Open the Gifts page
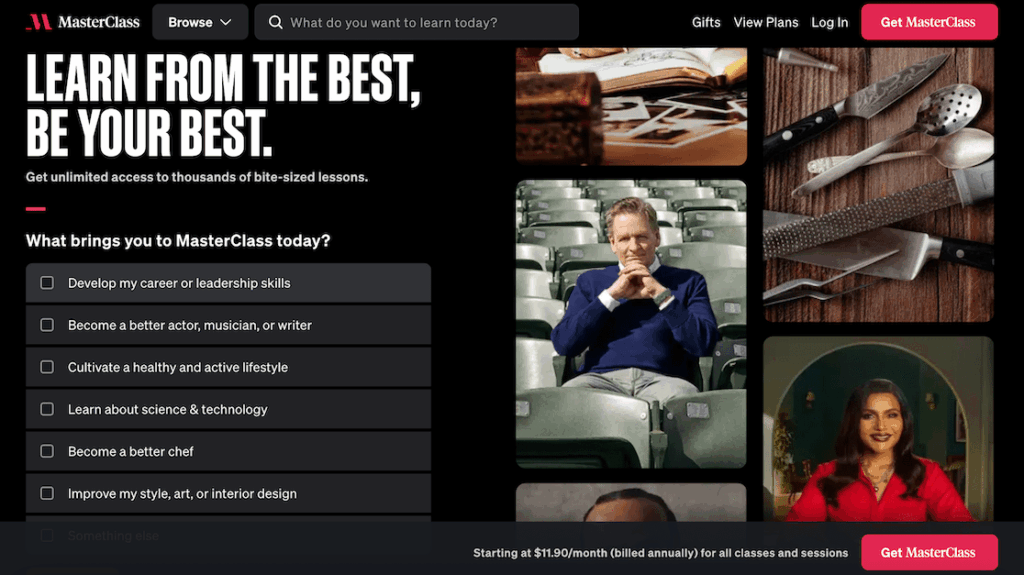Screen dimensions: 1024x575 [706, 22]
